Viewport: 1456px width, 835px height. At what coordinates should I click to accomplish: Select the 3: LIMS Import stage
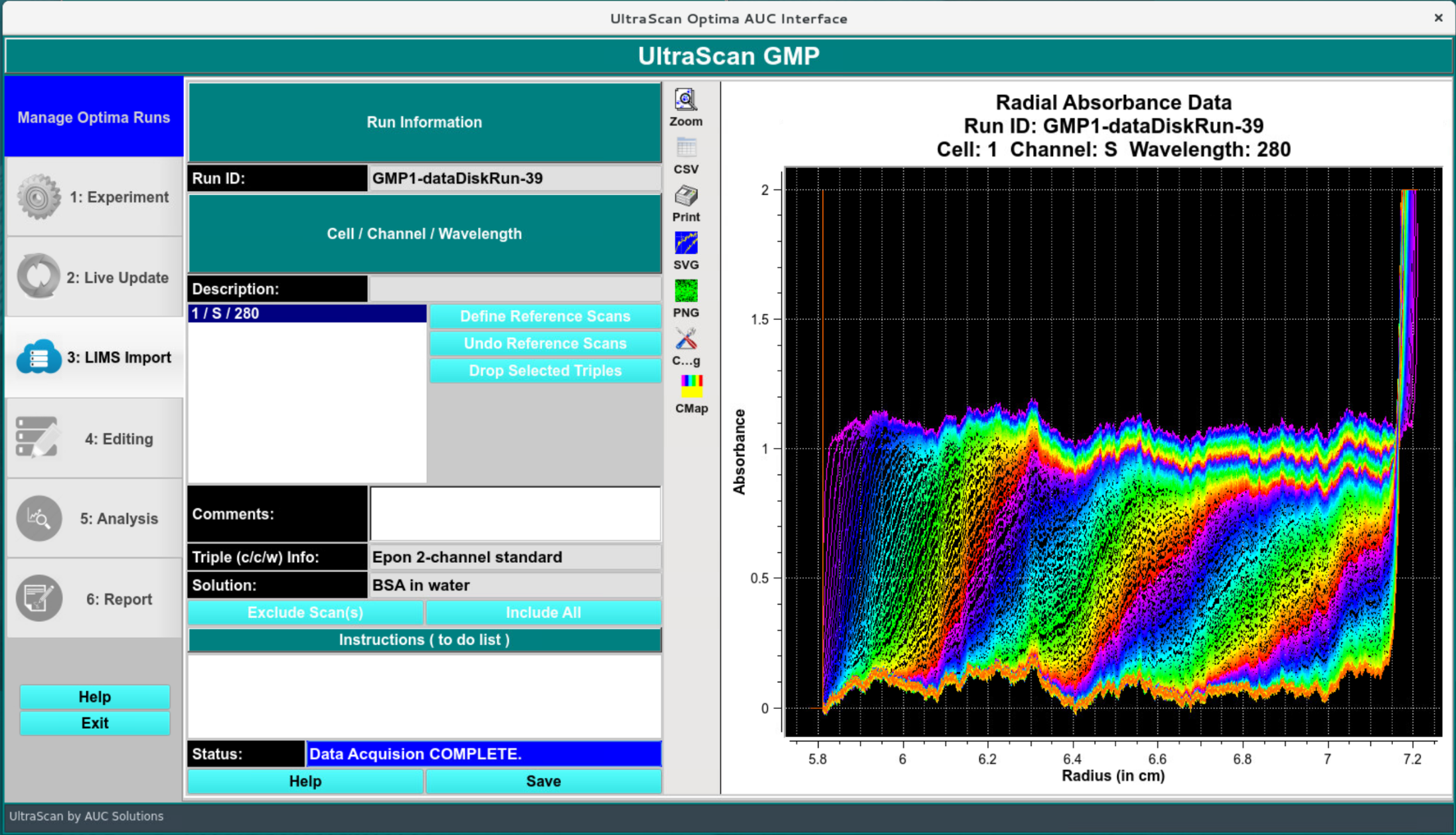(94, 358)
